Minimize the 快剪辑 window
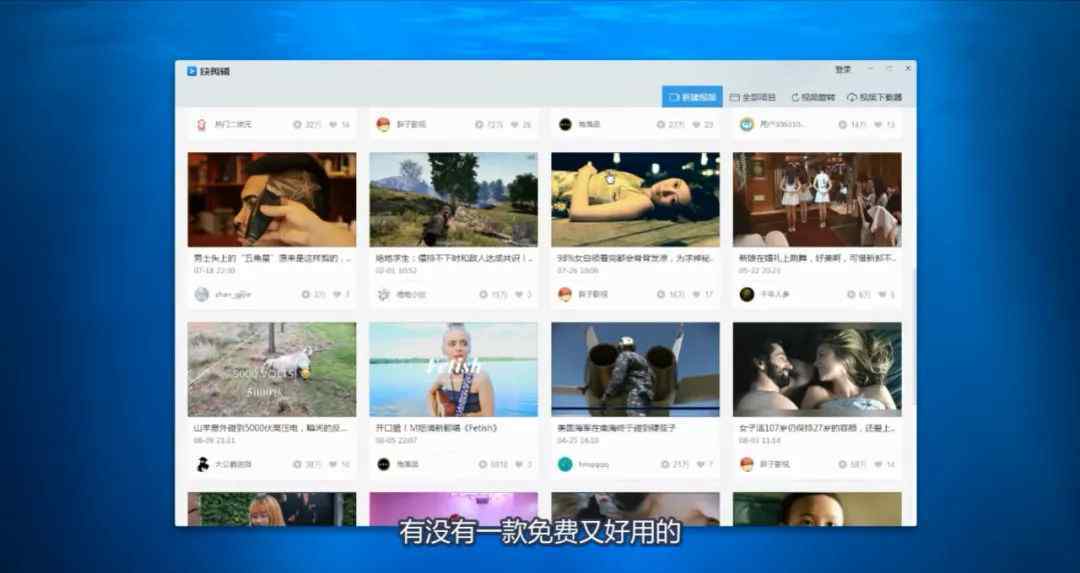 [871, 68]
